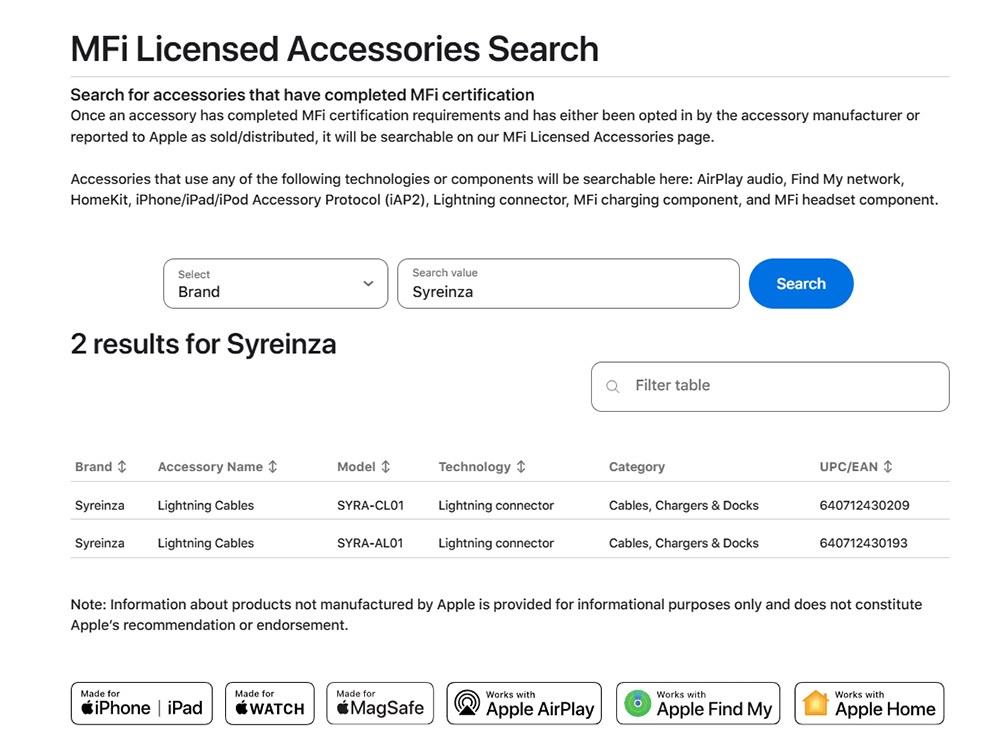Click the Made for iPhone iPad badge

pyautogui.click(x=141, y=703)
